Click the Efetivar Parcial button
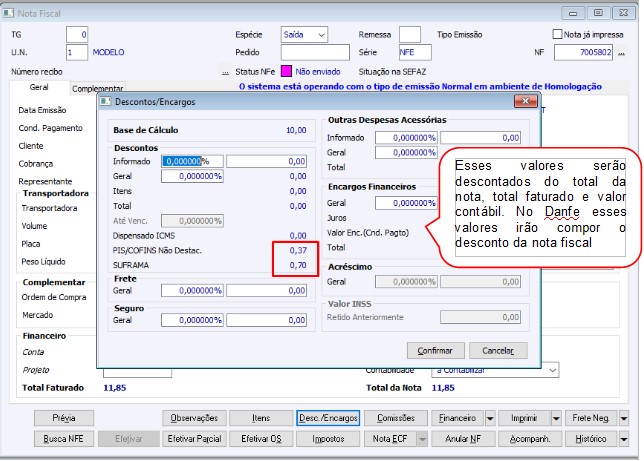The image size is (644, 461). pyautogui.click(x=194, y=439)
